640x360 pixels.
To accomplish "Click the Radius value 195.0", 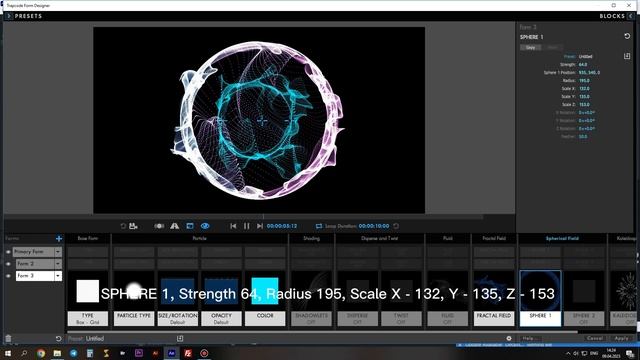I will (584, 80).
